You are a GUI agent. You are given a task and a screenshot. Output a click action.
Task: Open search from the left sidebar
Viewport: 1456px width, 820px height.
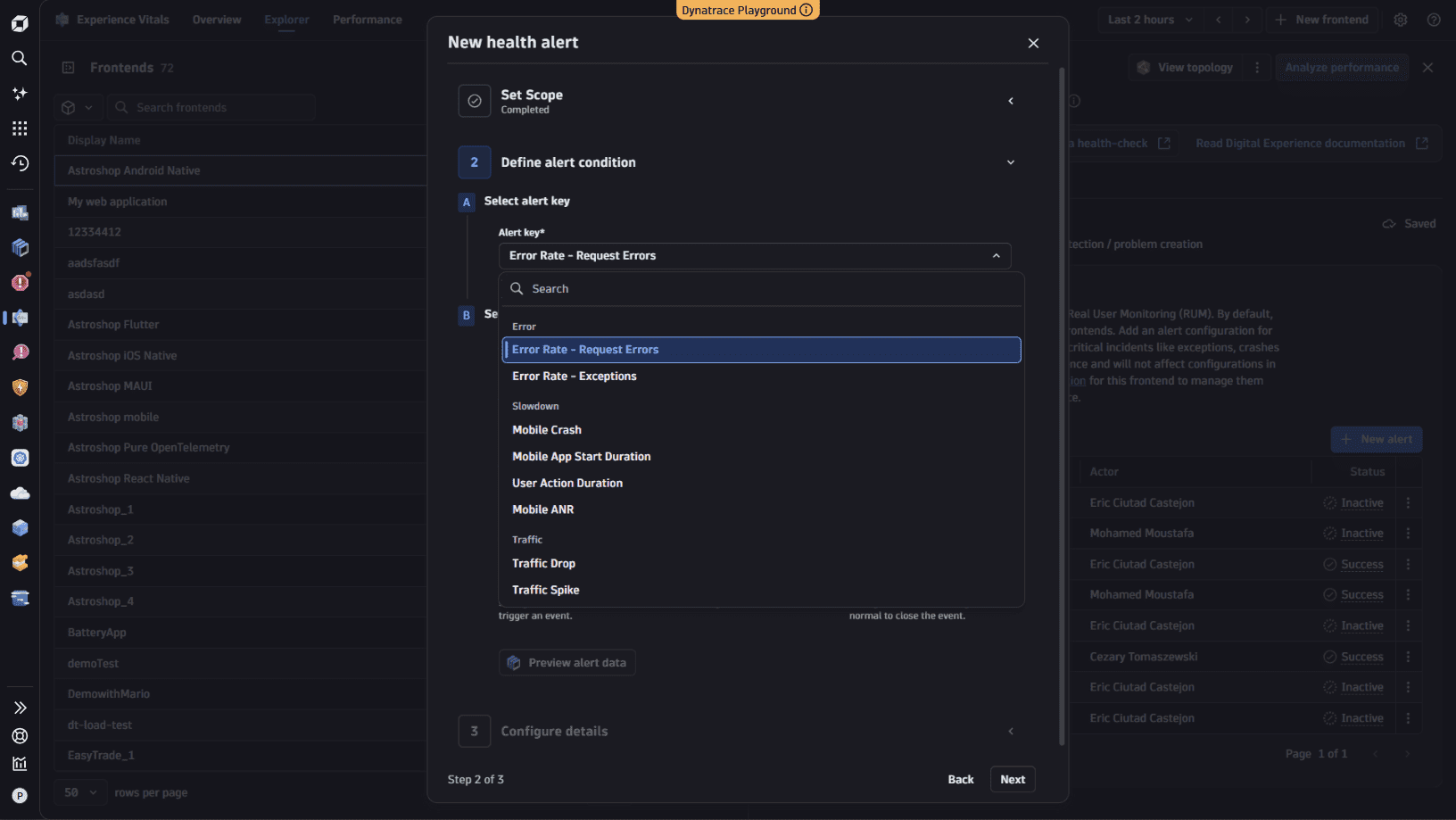pyautogui.click(x=19, y=58)
